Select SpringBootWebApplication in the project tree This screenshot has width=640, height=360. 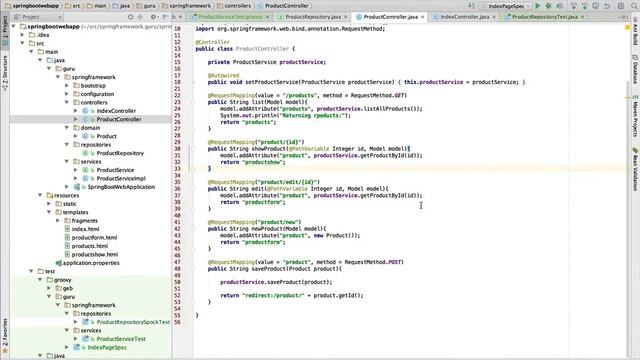121,187
